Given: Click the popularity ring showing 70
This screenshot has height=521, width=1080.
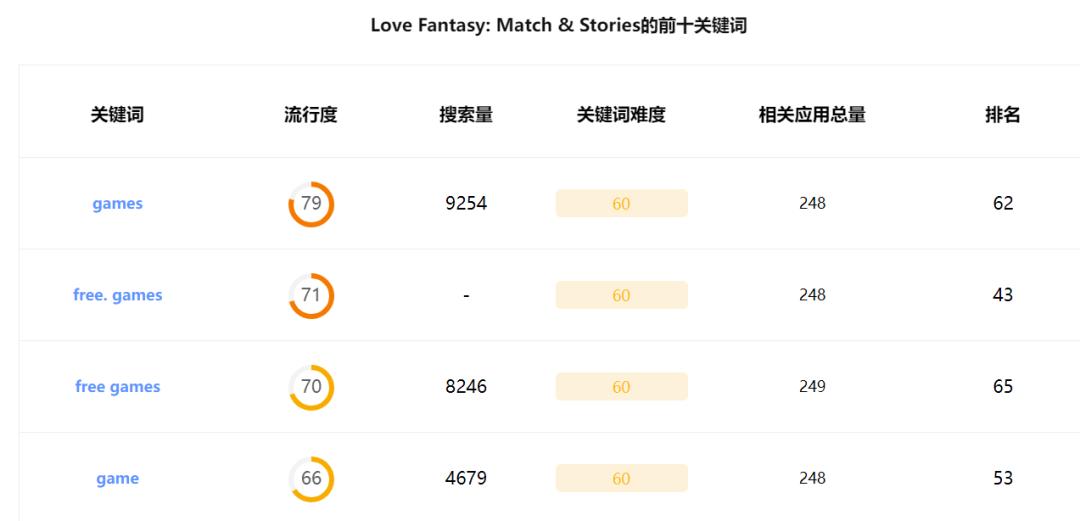Looking at the screenshot, I should point(311,387).
